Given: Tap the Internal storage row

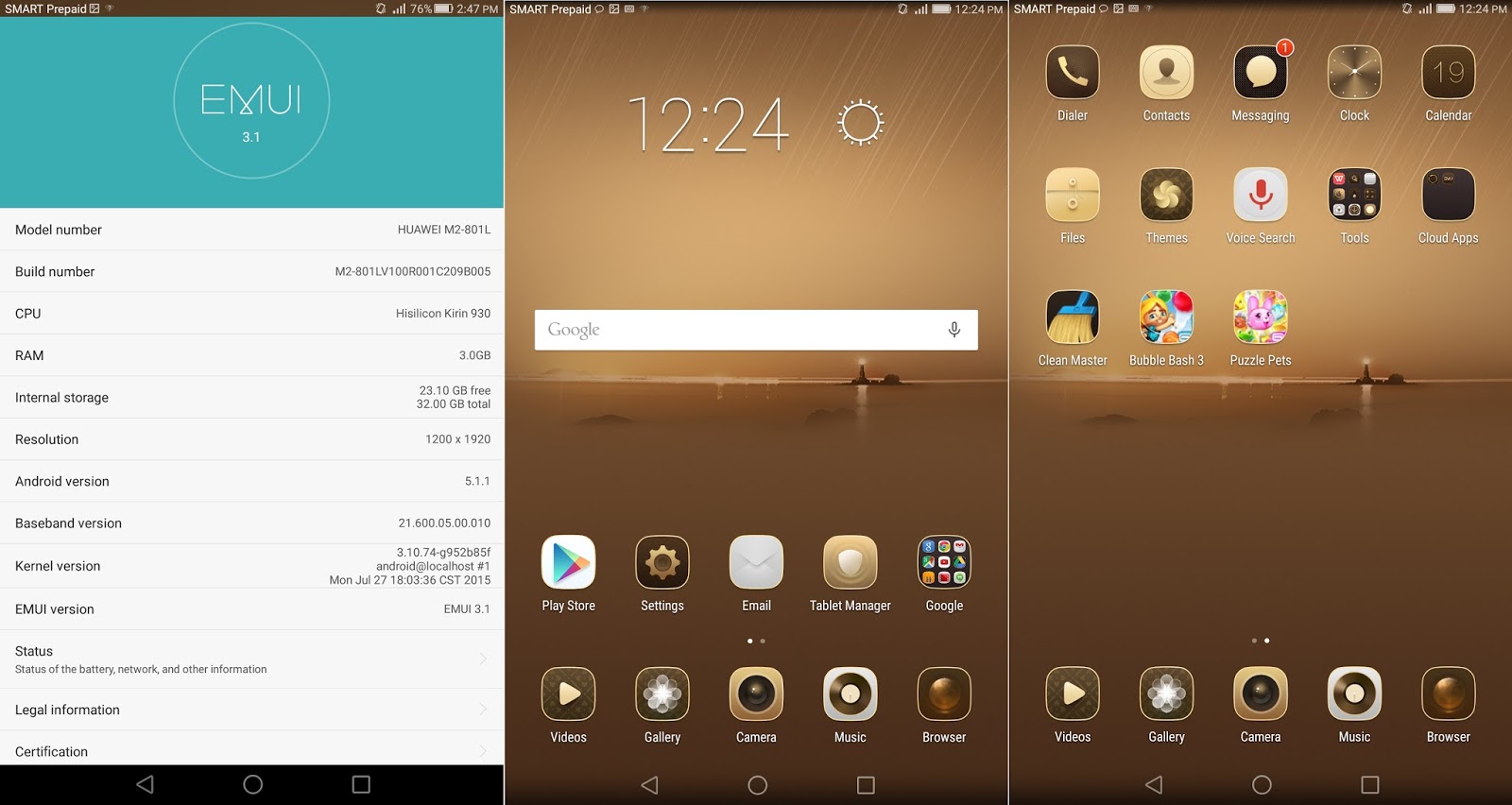Looking at the screenshot, I should pos(251,397).
